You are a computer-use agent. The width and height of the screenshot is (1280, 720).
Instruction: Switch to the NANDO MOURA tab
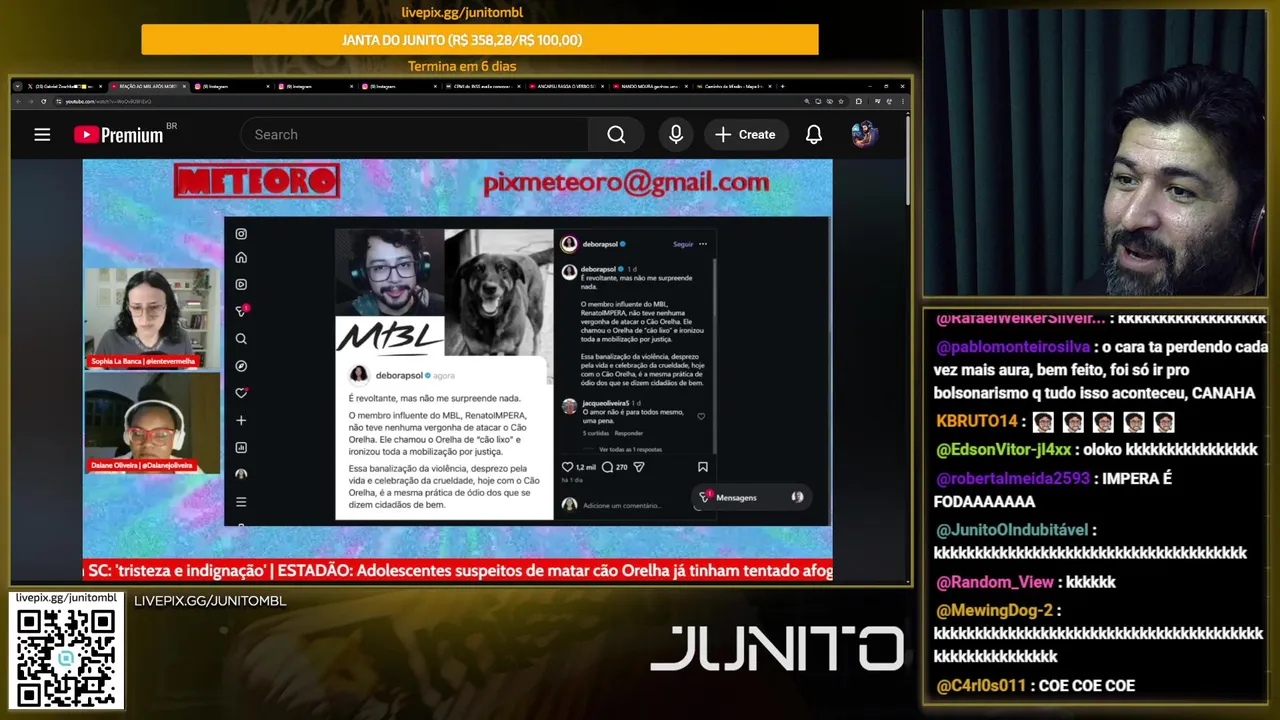click(x=650, y=86)
